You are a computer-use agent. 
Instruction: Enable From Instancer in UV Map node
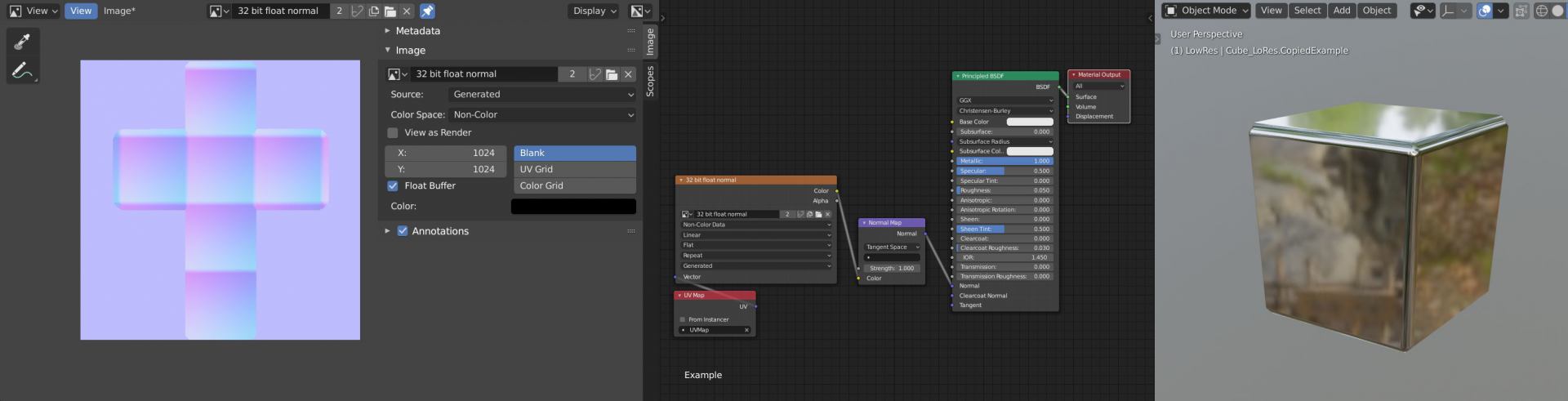click(x=683, y=319)
